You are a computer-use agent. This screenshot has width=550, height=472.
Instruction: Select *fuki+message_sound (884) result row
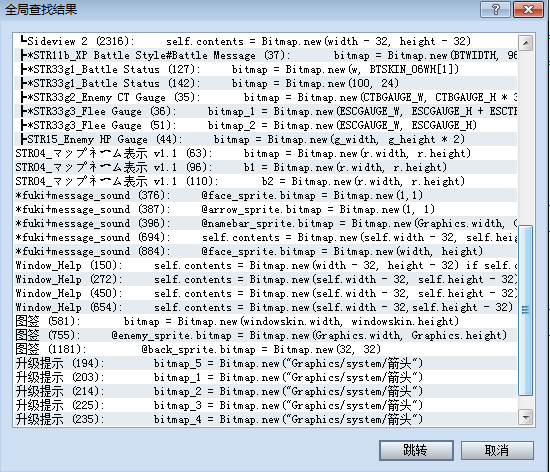click(x=266, y=251)
